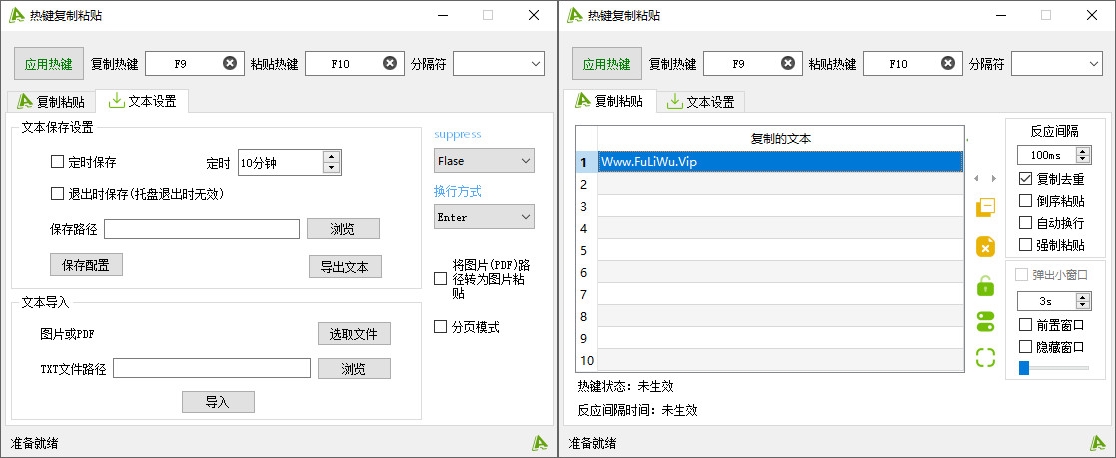Viewport: 1116px width, 458px height.
Task: Open the 分隔符 dropdown in left window
Action: point(498,63)
